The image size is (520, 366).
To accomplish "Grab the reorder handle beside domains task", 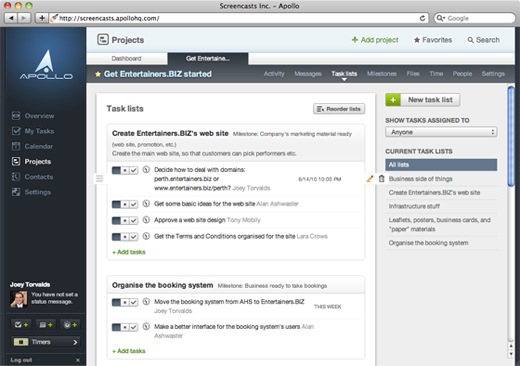I will [x=99, y=179].
